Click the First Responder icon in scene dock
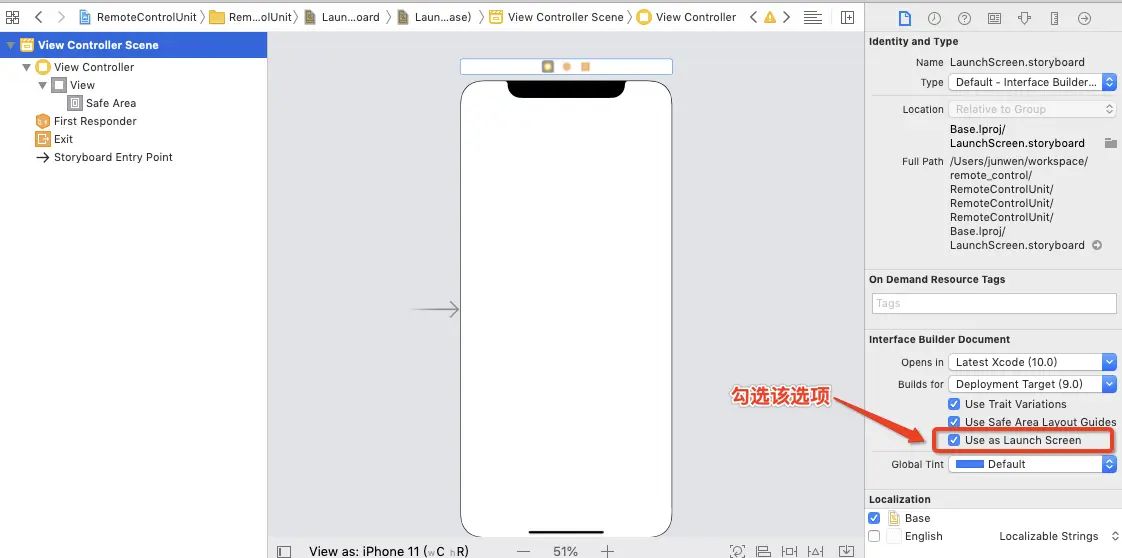1122x558 pixels. point(567,67)
